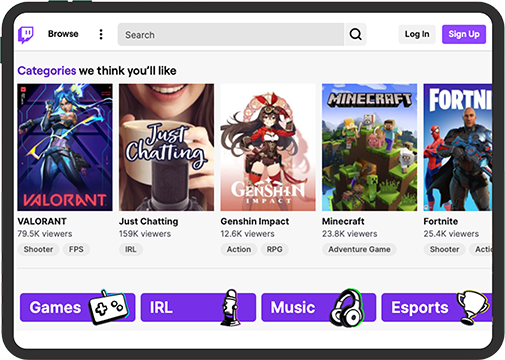
Task: Click the Twitch logo icon
Action: click(x=26, y=35)
